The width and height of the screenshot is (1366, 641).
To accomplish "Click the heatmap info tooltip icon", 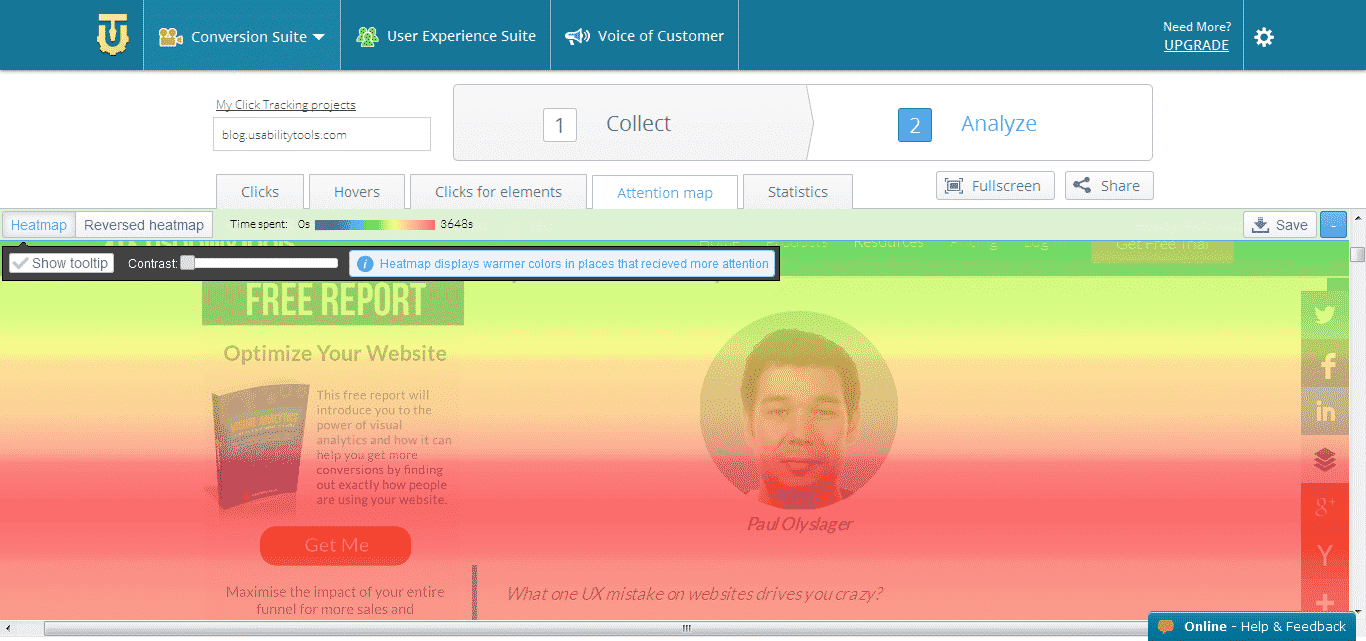I will (x=364, y=263).
